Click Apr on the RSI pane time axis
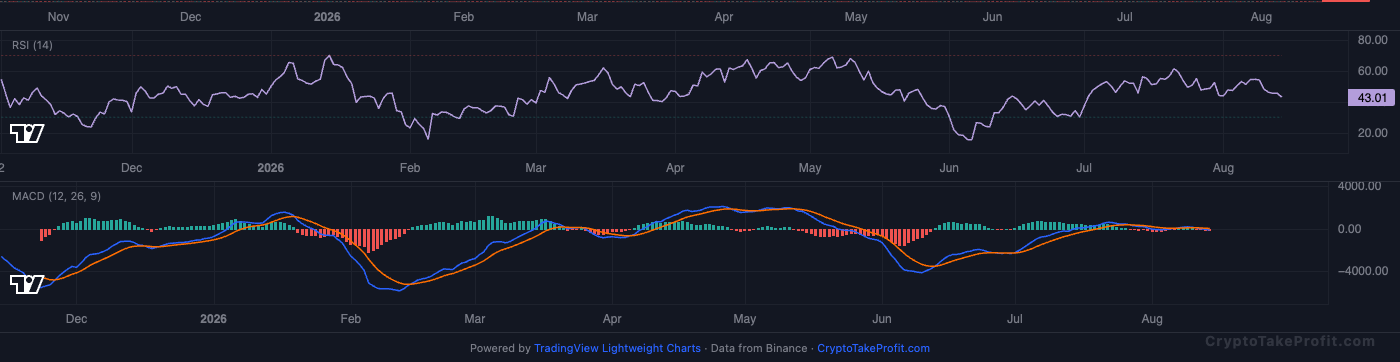The height and width of the screenshot is (362, 1400). coord(675,168)
